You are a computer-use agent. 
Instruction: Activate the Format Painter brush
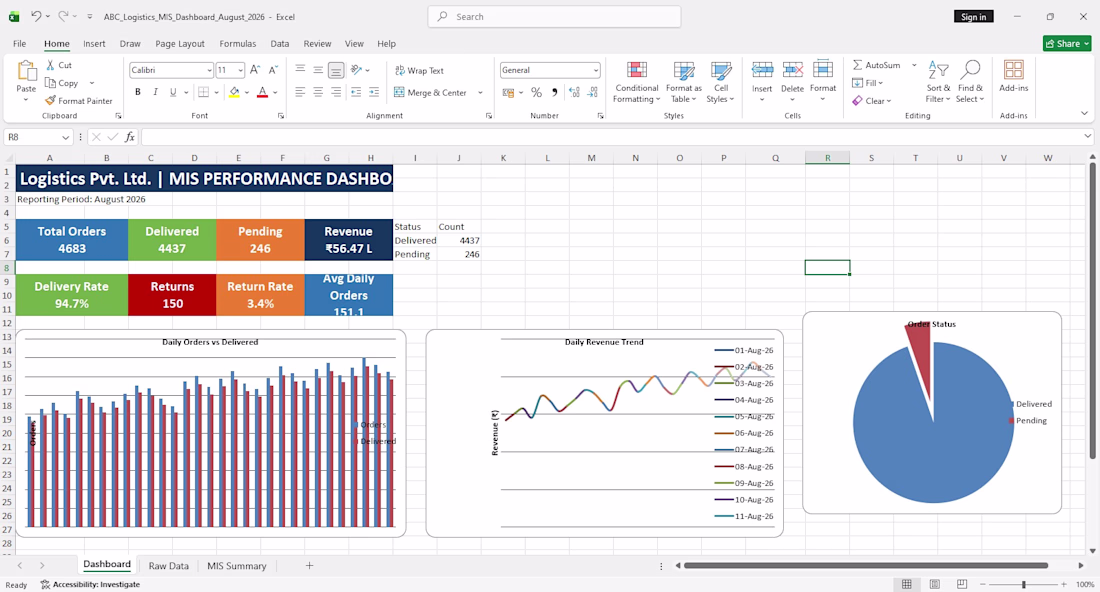pos(51,100)
